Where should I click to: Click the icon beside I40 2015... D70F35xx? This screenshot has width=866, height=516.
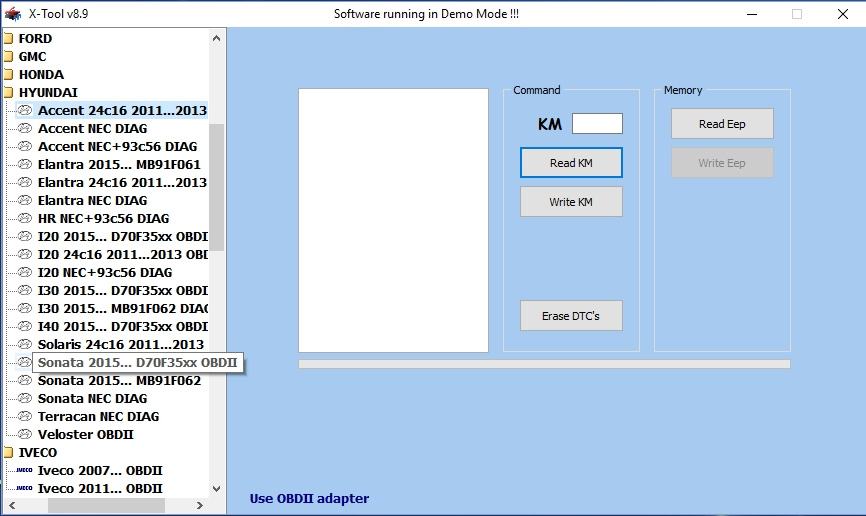(x=25, y=327)
